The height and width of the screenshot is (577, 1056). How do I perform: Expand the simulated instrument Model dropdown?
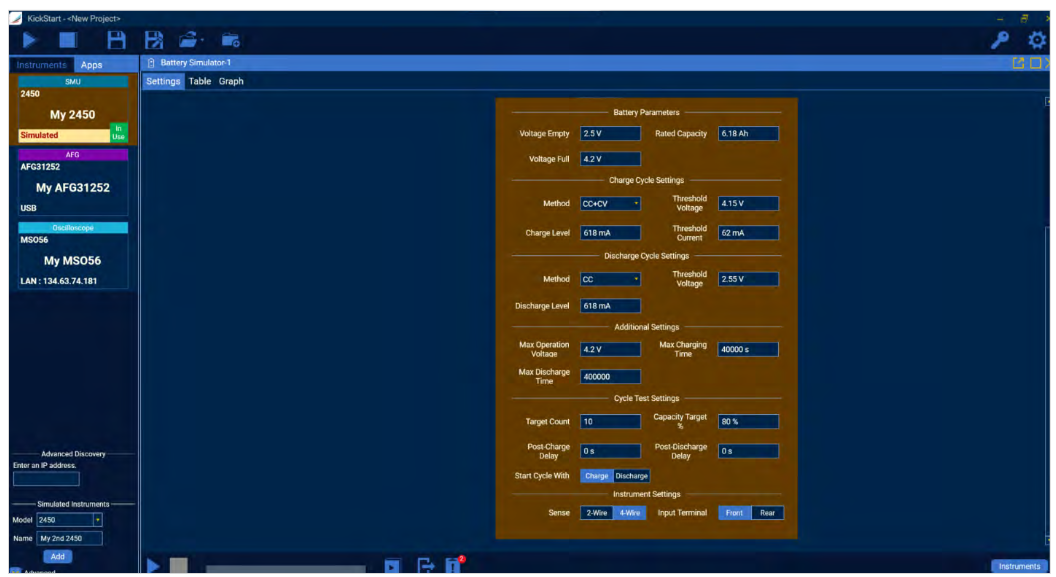point(97,520)
